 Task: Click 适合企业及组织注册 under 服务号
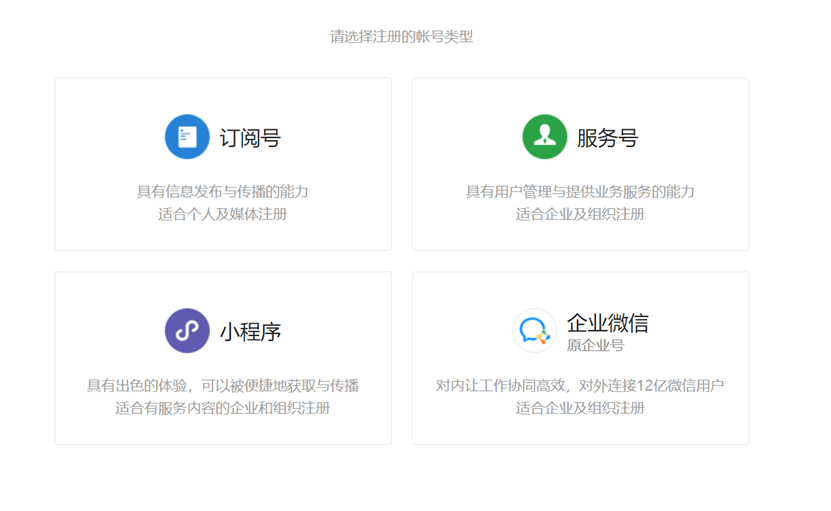click(580, 214)
